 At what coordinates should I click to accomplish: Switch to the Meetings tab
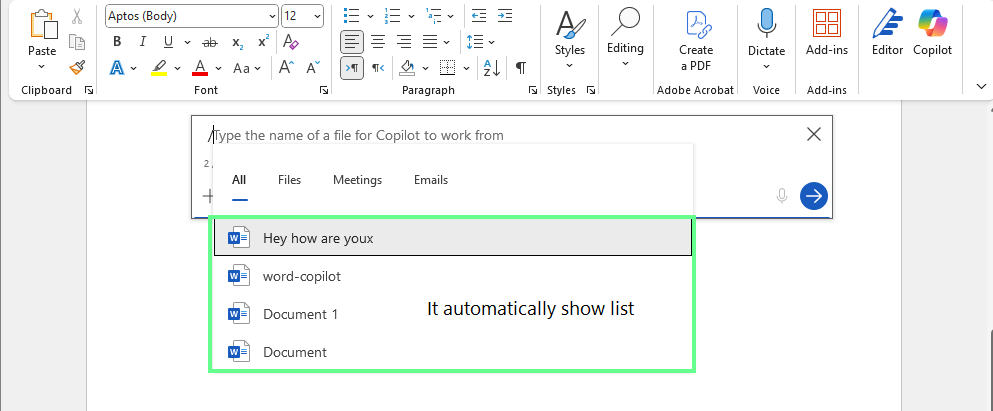358,180
